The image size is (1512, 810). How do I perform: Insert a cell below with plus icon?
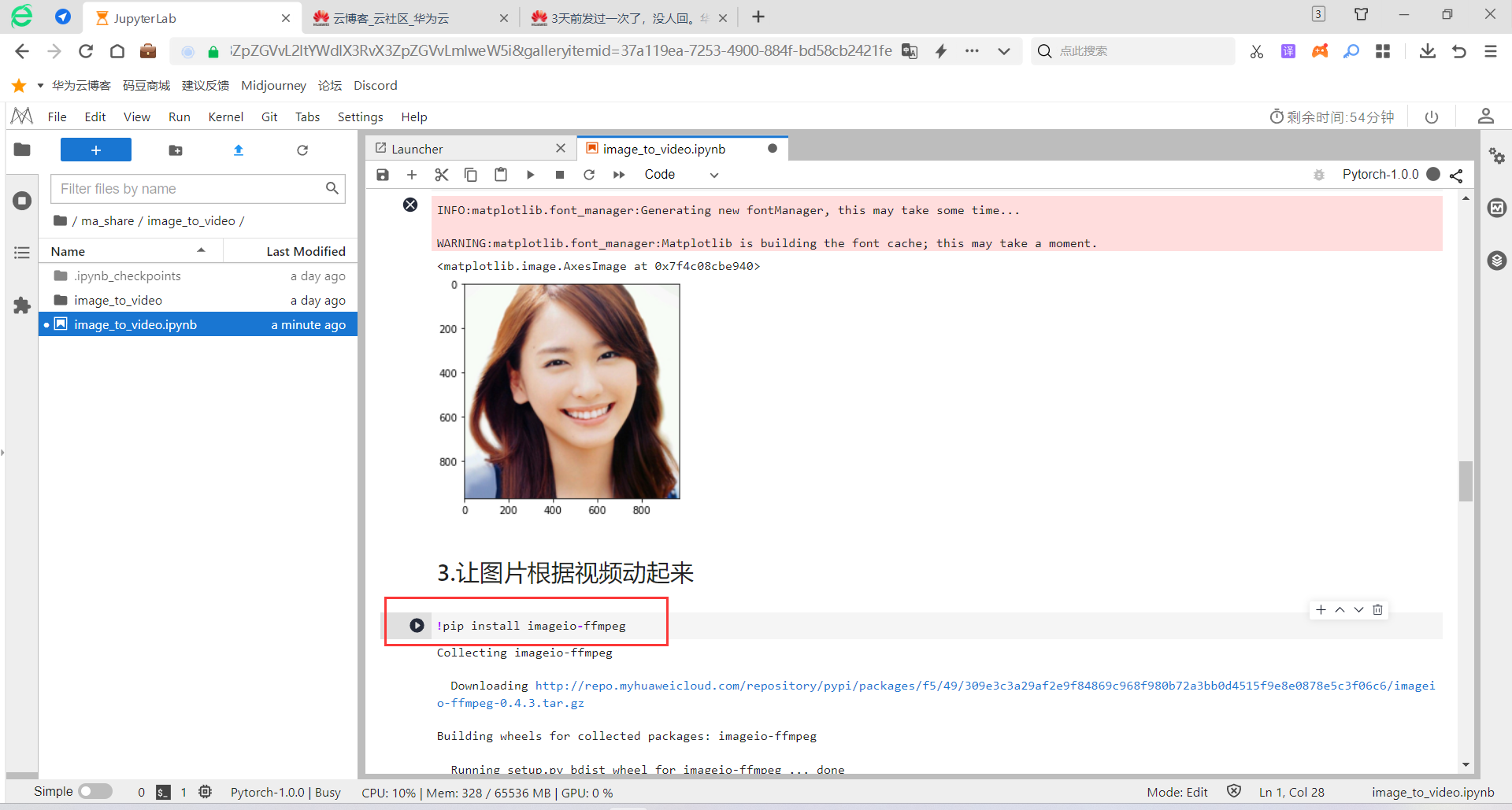(x=412, y=175)
